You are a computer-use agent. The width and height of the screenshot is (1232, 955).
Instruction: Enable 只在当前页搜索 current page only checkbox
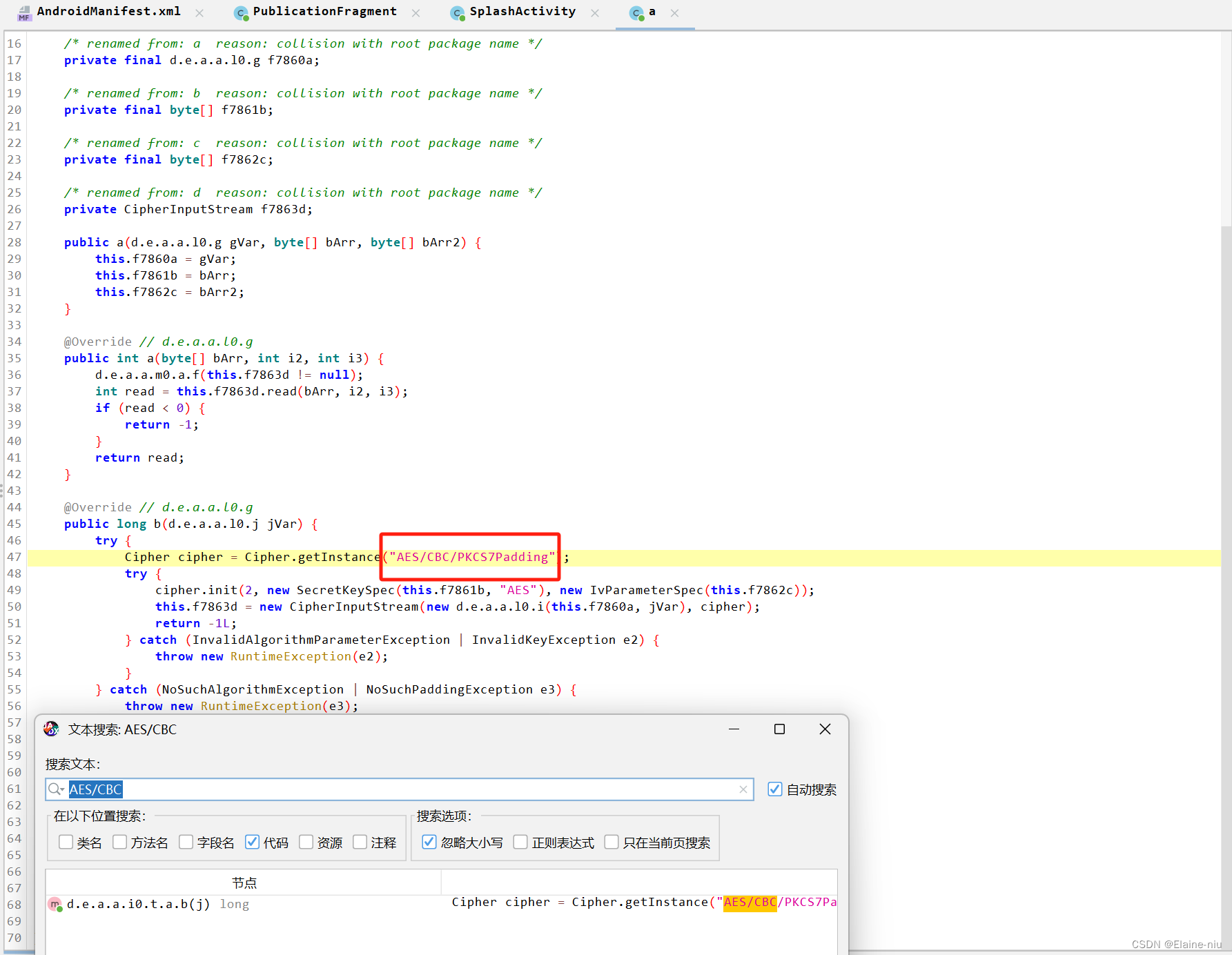[x=612, y=842]
